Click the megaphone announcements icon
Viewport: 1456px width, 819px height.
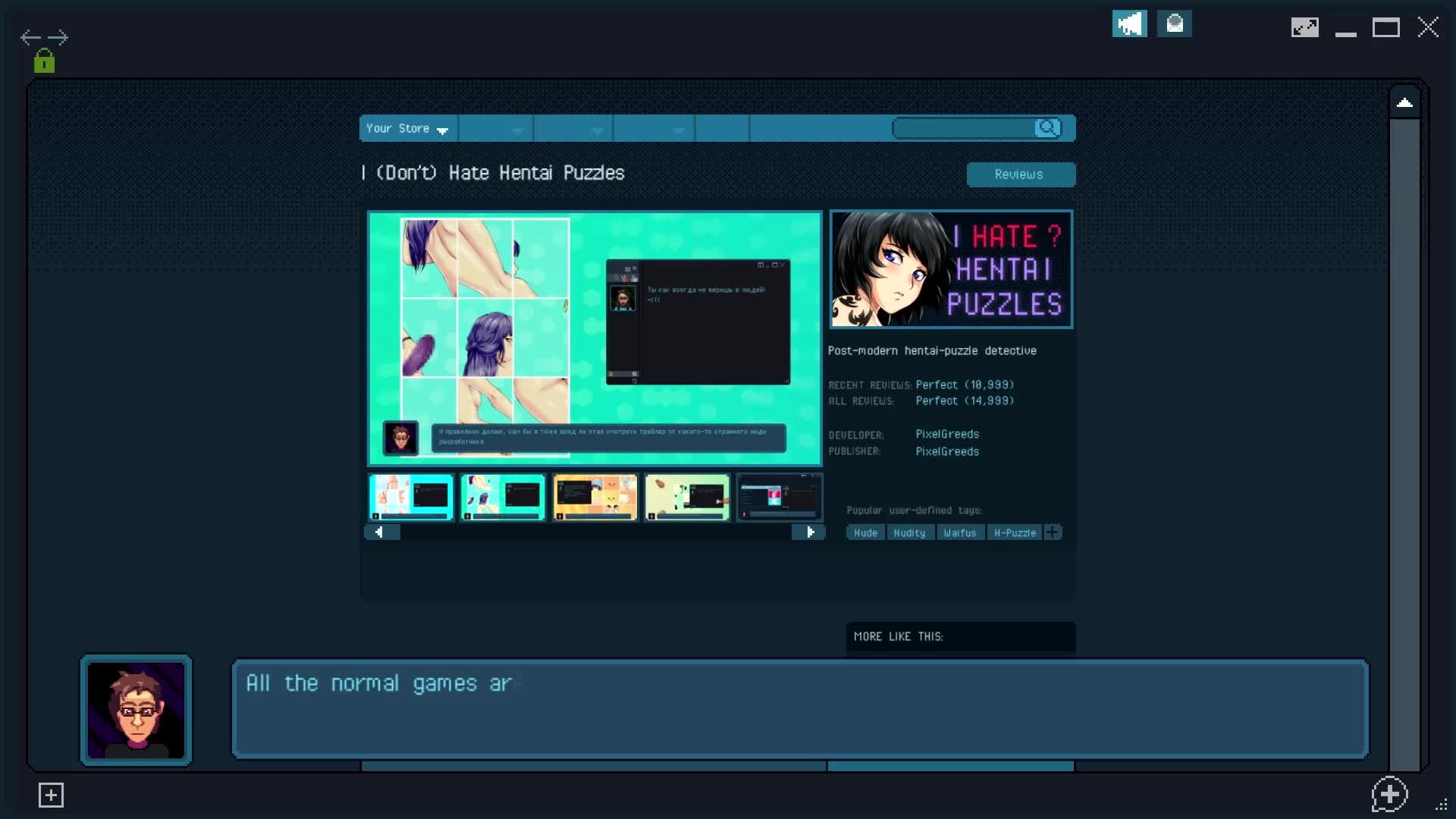[x=1129, y=24]
